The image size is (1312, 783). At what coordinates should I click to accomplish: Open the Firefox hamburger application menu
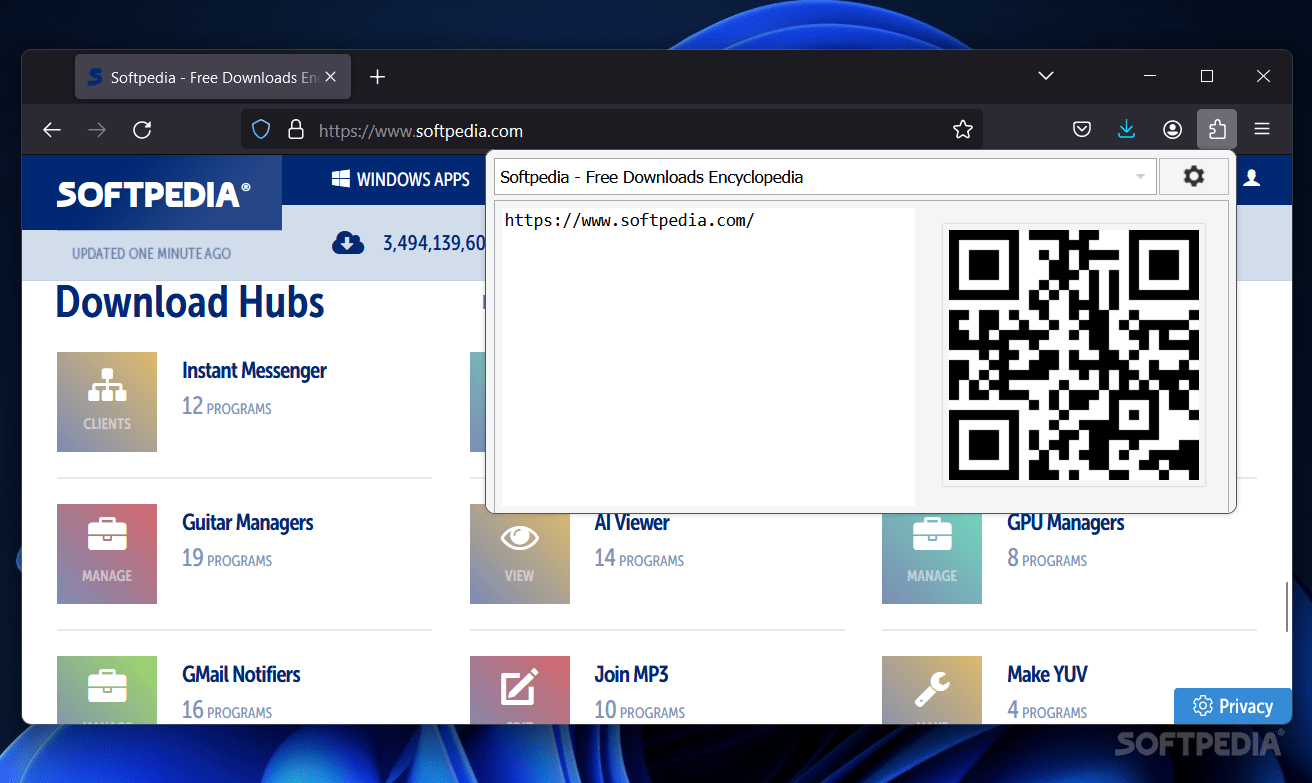pyautogui.click(x=1262, y=130)
